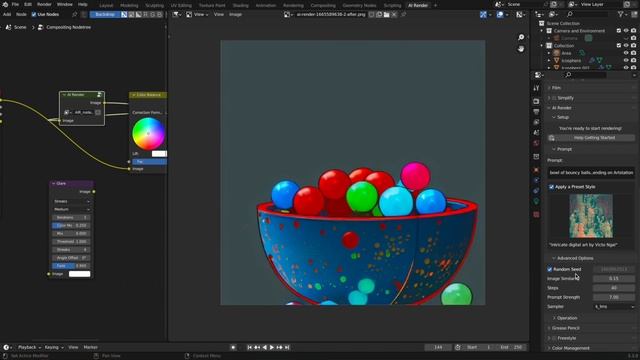Viewport: 640px width, 360px height.
Task: Open the Window menu
Action: pyautogui.click(x=64, y=4)
